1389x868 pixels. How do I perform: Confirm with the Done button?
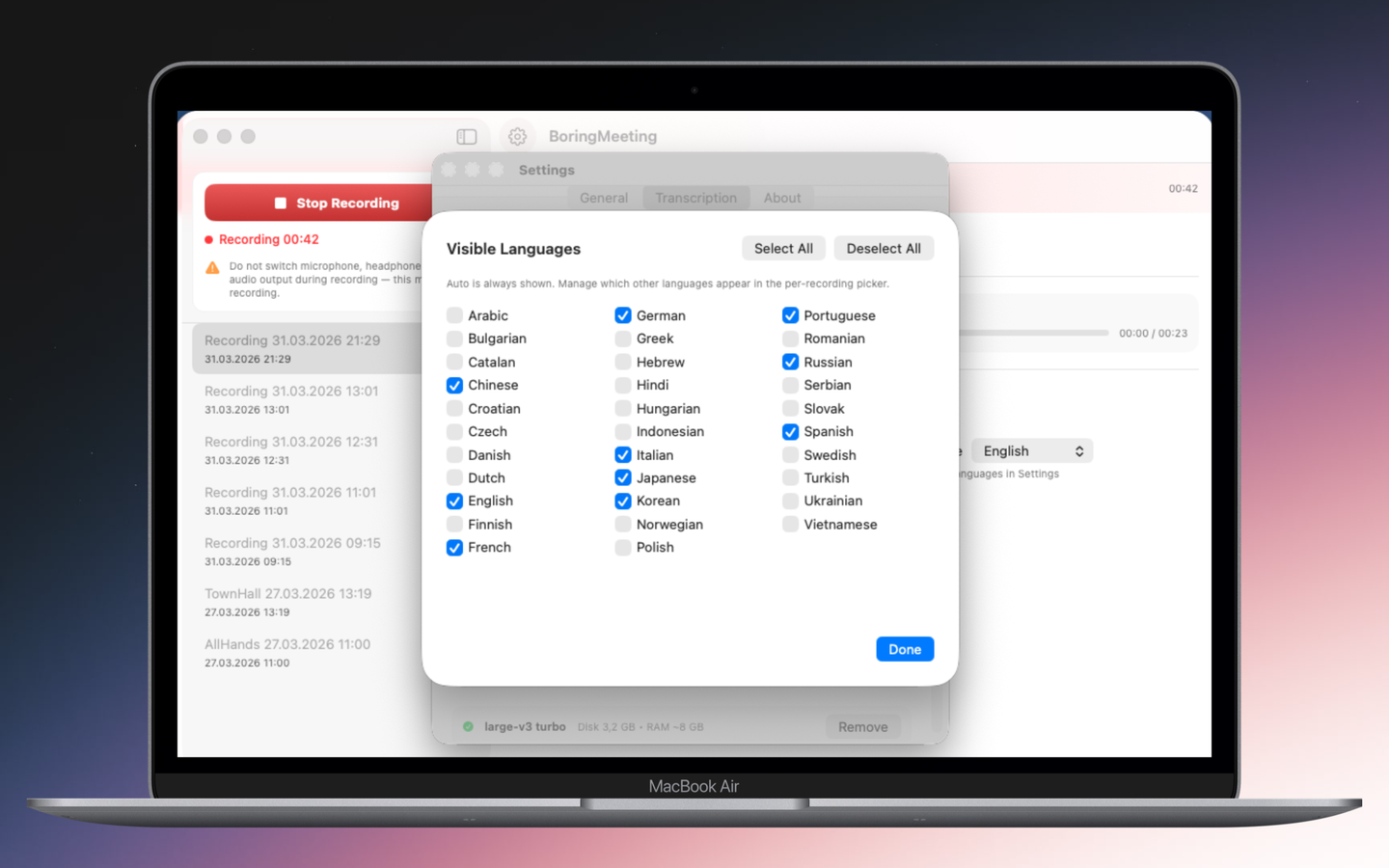pyautogui.click(x=905, y=649)
